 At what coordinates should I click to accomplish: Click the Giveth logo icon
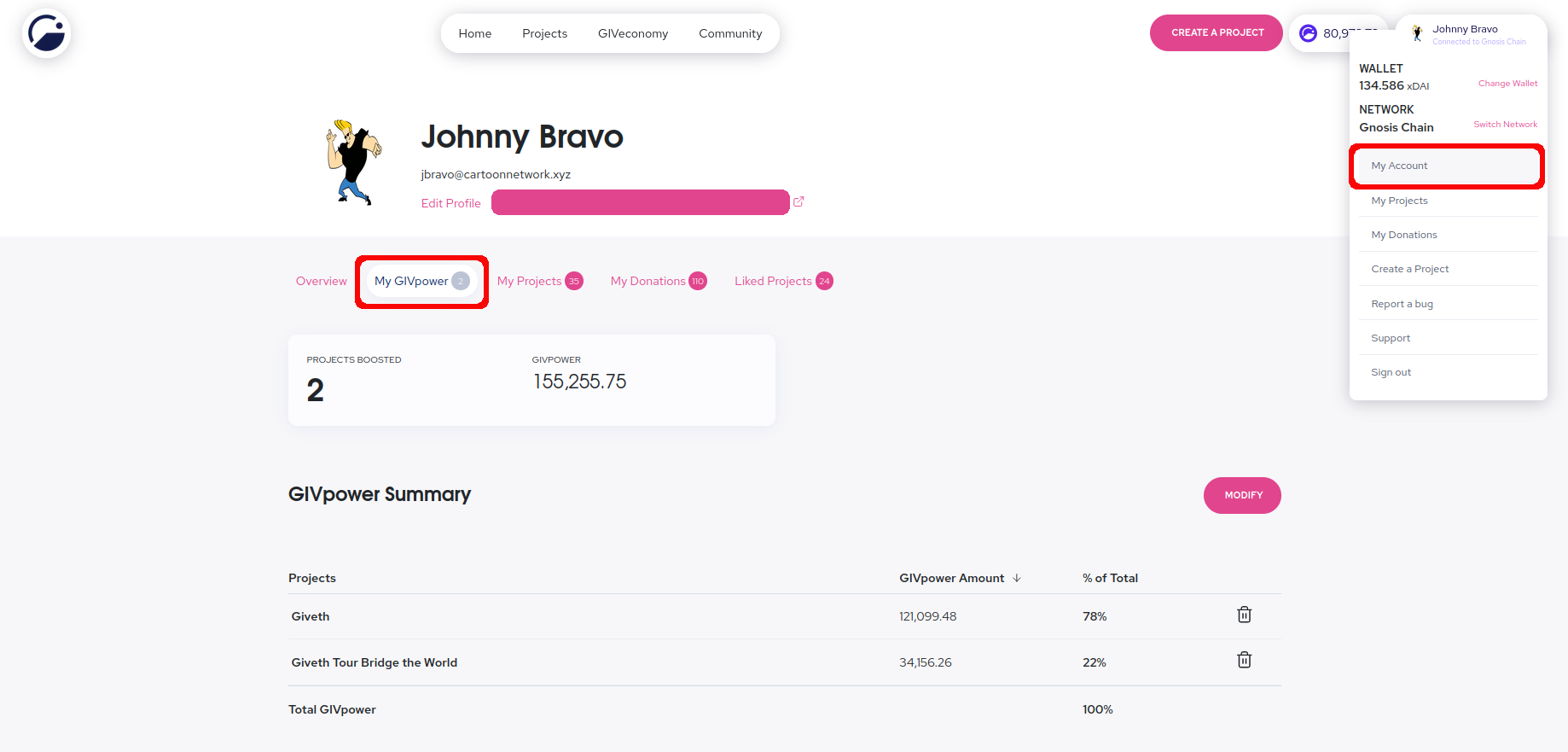(x=46, y=33)
